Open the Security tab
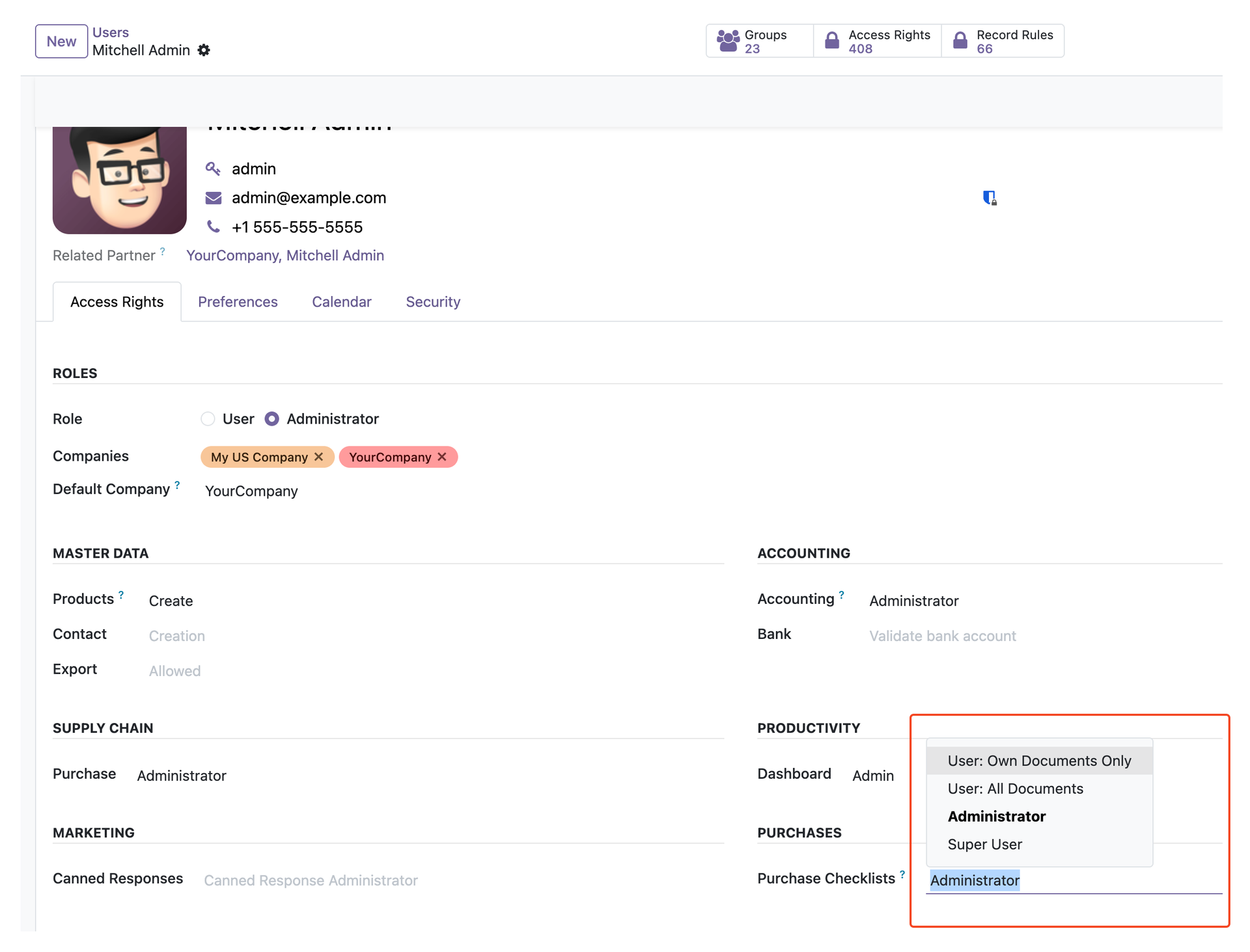 432,301
